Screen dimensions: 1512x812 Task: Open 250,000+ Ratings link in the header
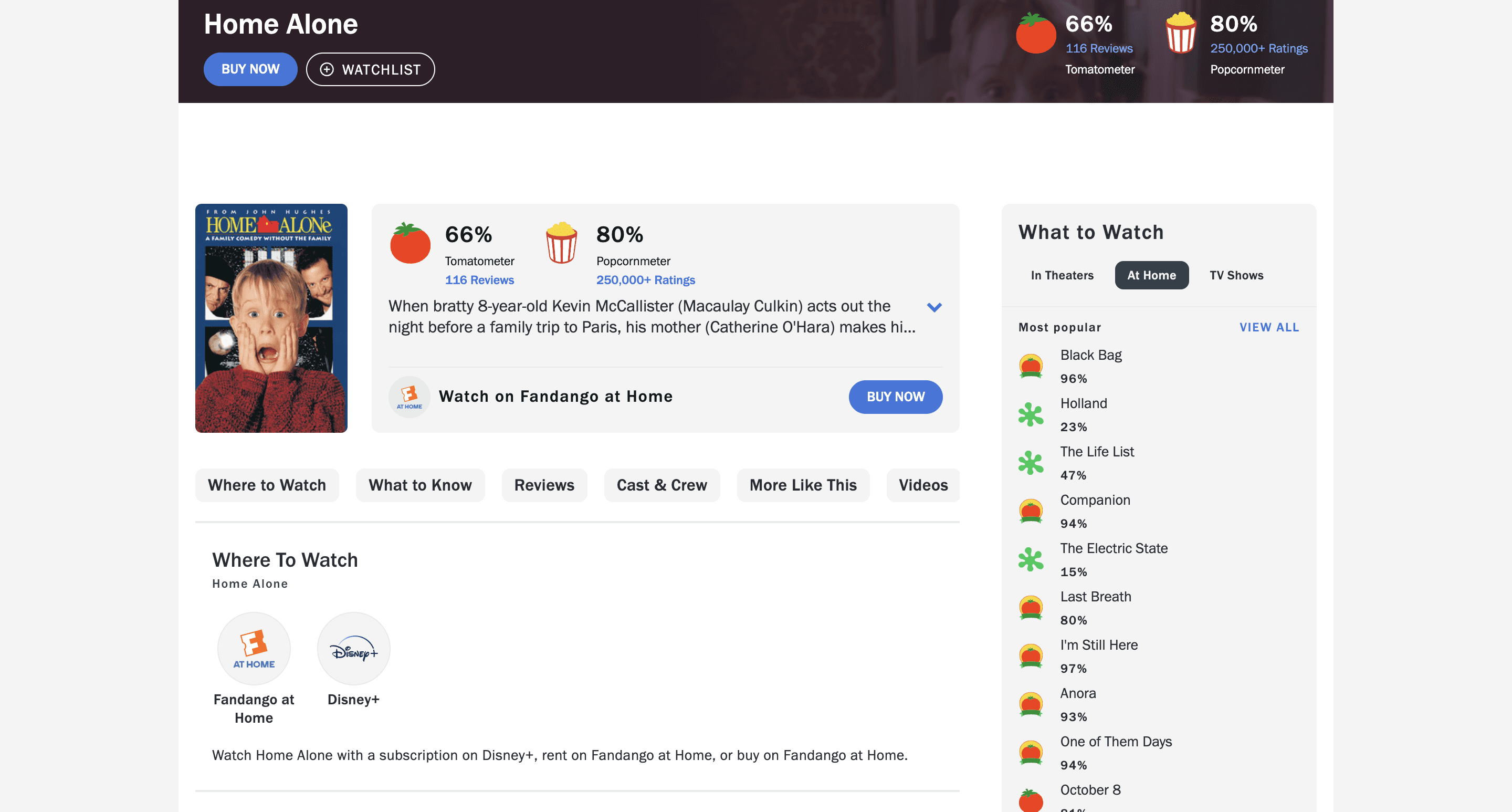(x=1258, y=48)
